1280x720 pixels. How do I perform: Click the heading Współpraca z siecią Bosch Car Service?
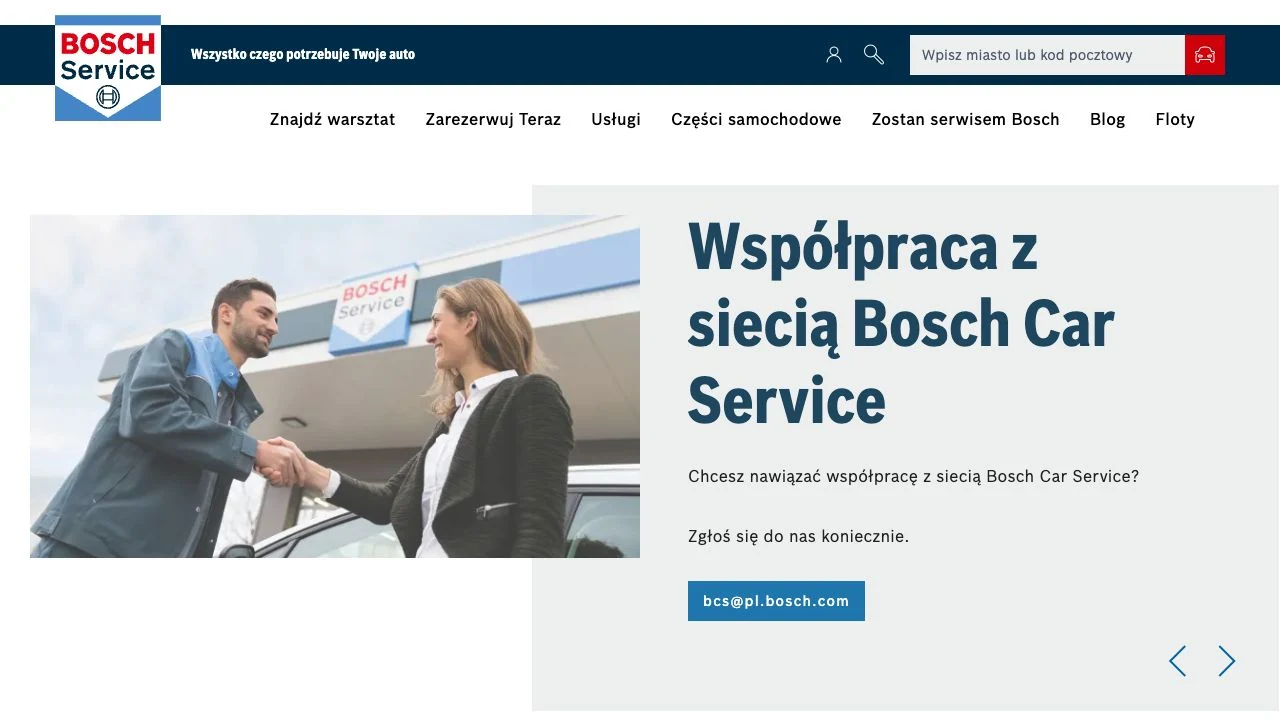coord(900,323)
